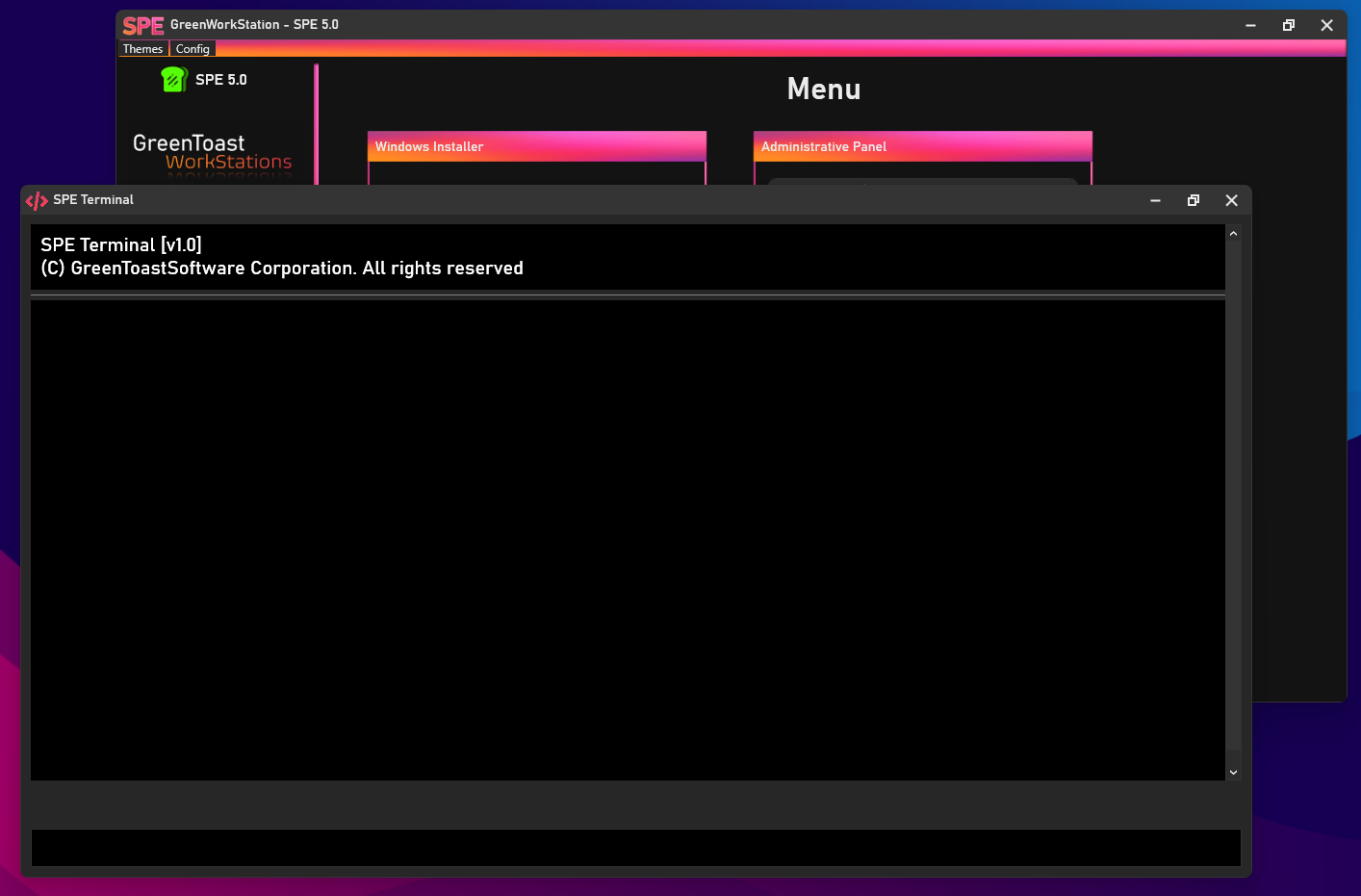Select the Windows Installer panel header
The width and height of the screenshot is (1361, 896).
536,146
